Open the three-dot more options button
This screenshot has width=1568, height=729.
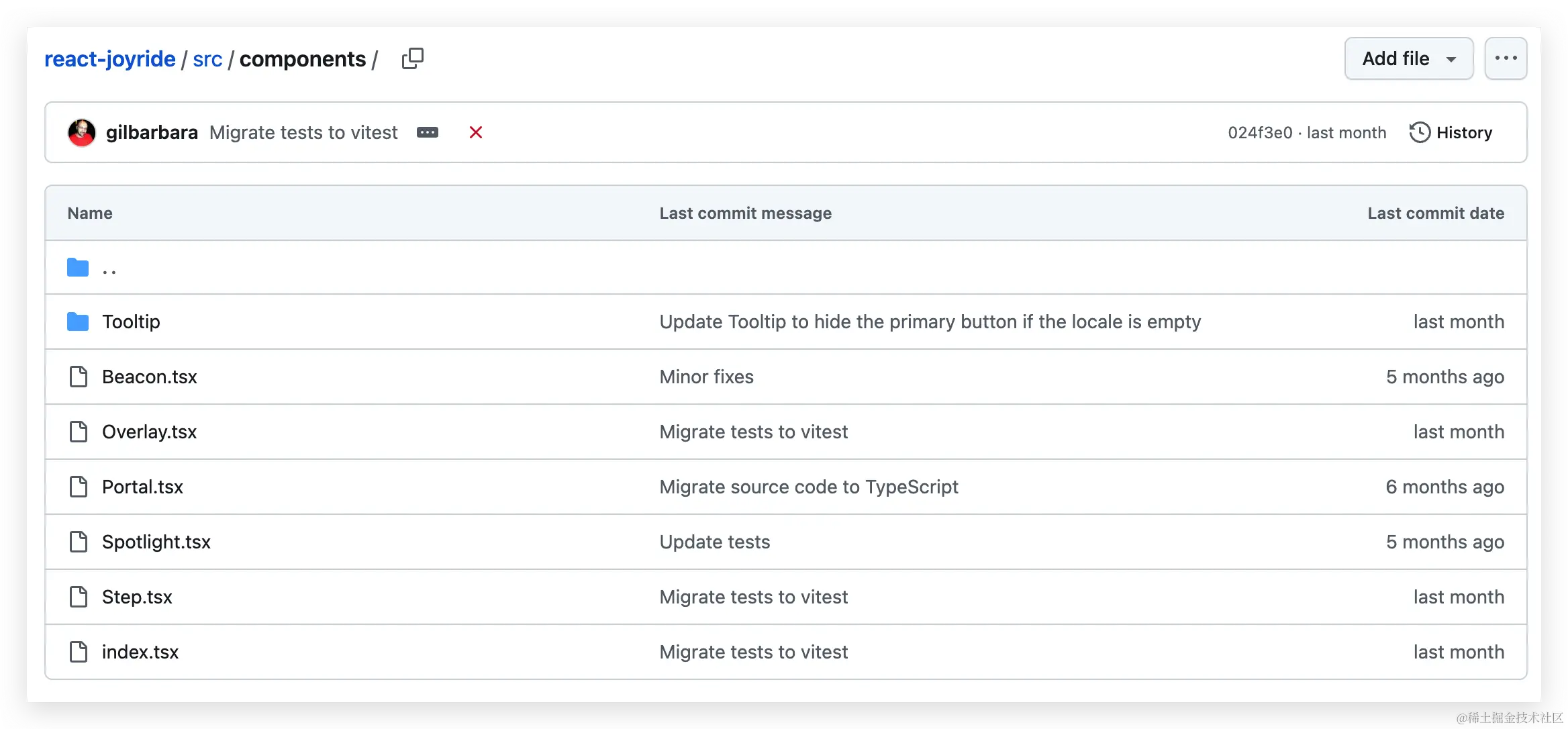coord(1506,58)
